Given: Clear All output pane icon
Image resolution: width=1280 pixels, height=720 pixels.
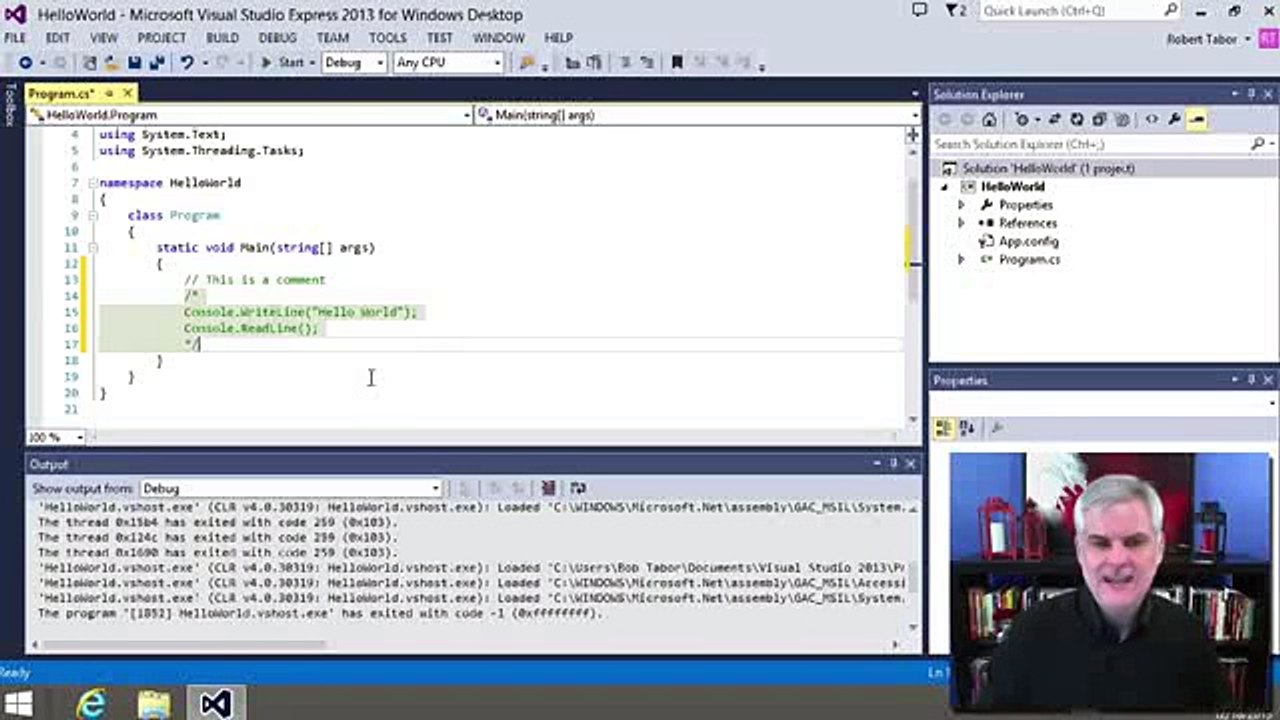Looking at the screenshot, I should pos(548,488).
